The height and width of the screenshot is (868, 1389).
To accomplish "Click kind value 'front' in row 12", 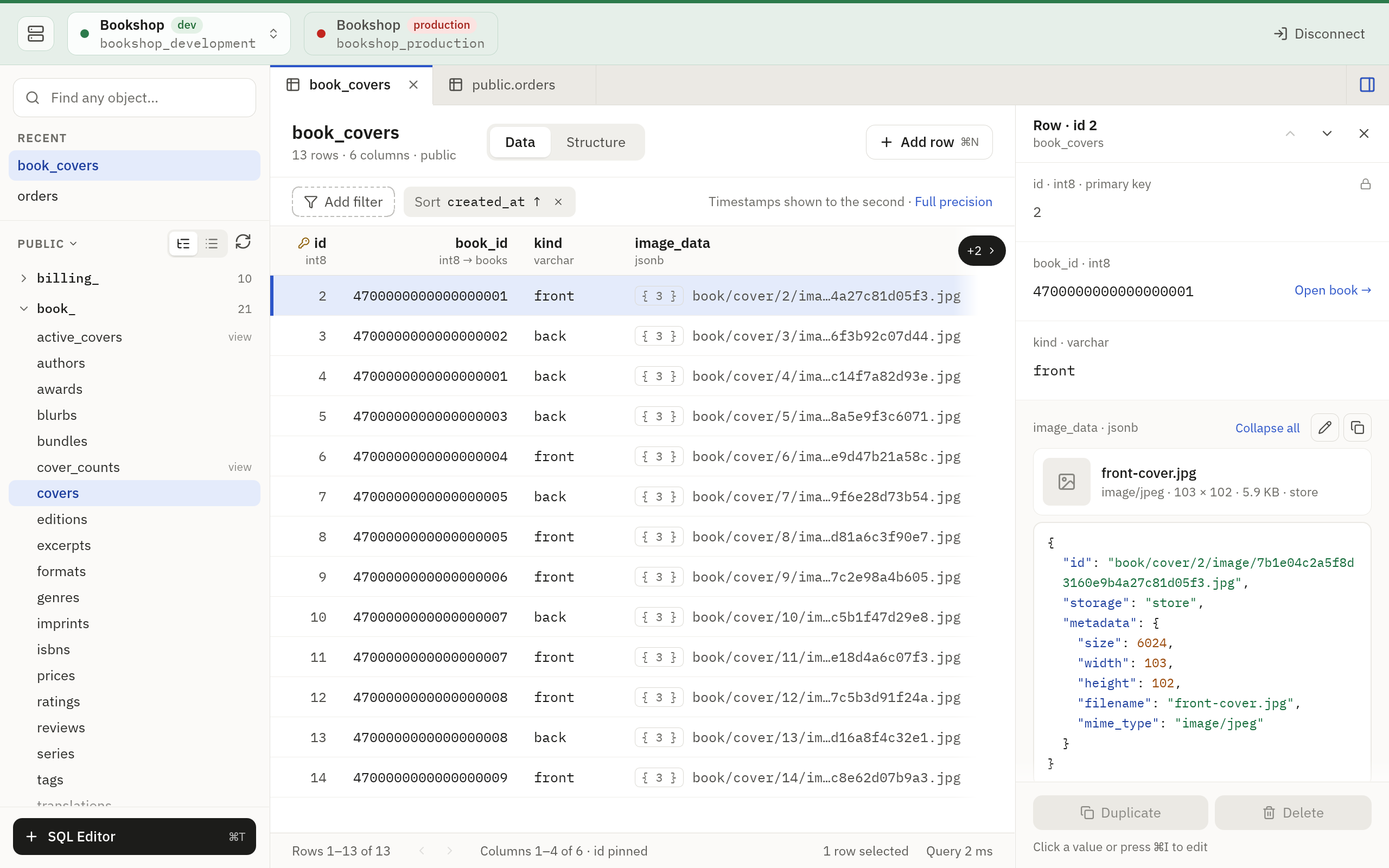I will pyautogui.click(x=554, y=698).
